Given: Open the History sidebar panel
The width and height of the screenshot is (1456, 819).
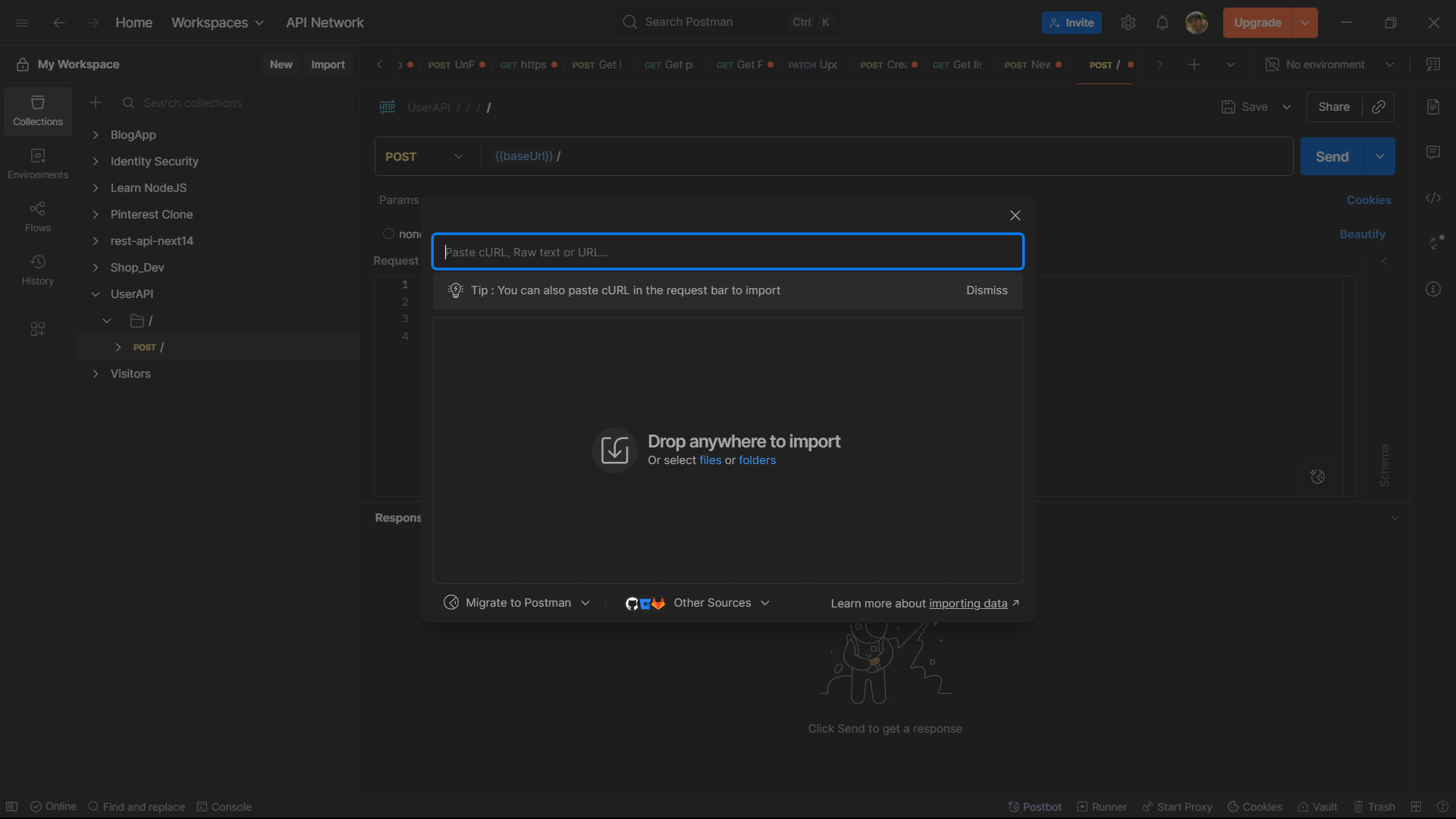Looking at the screenshot, I should [38, 270].
